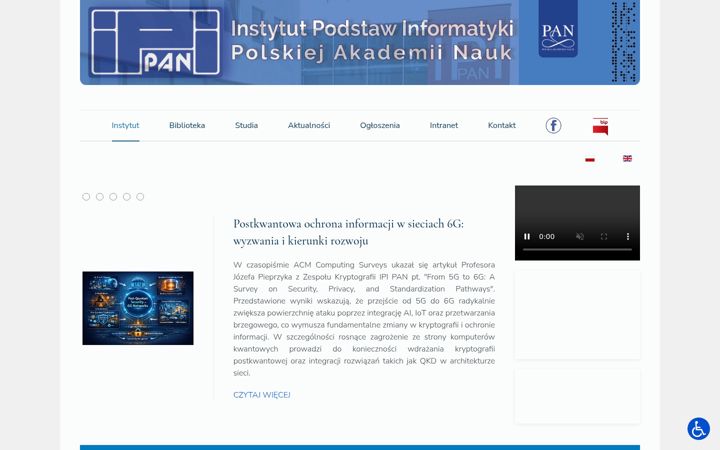Open the Aktualności menu item

coord(309,125)
